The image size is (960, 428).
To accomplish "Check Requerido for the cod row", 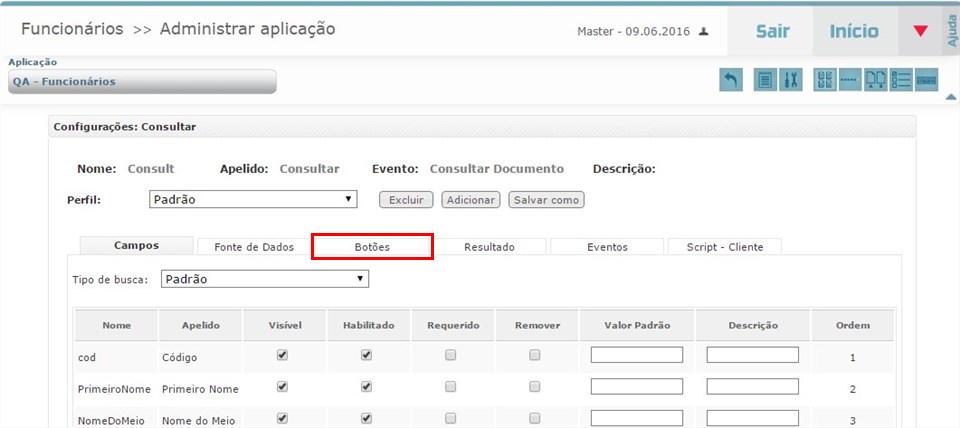I will click(451, 355).
